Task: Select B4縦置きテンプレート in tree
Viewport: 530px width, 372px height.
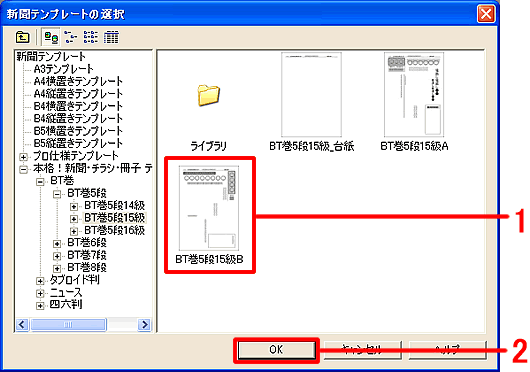Action: click(x=78, y=118)
